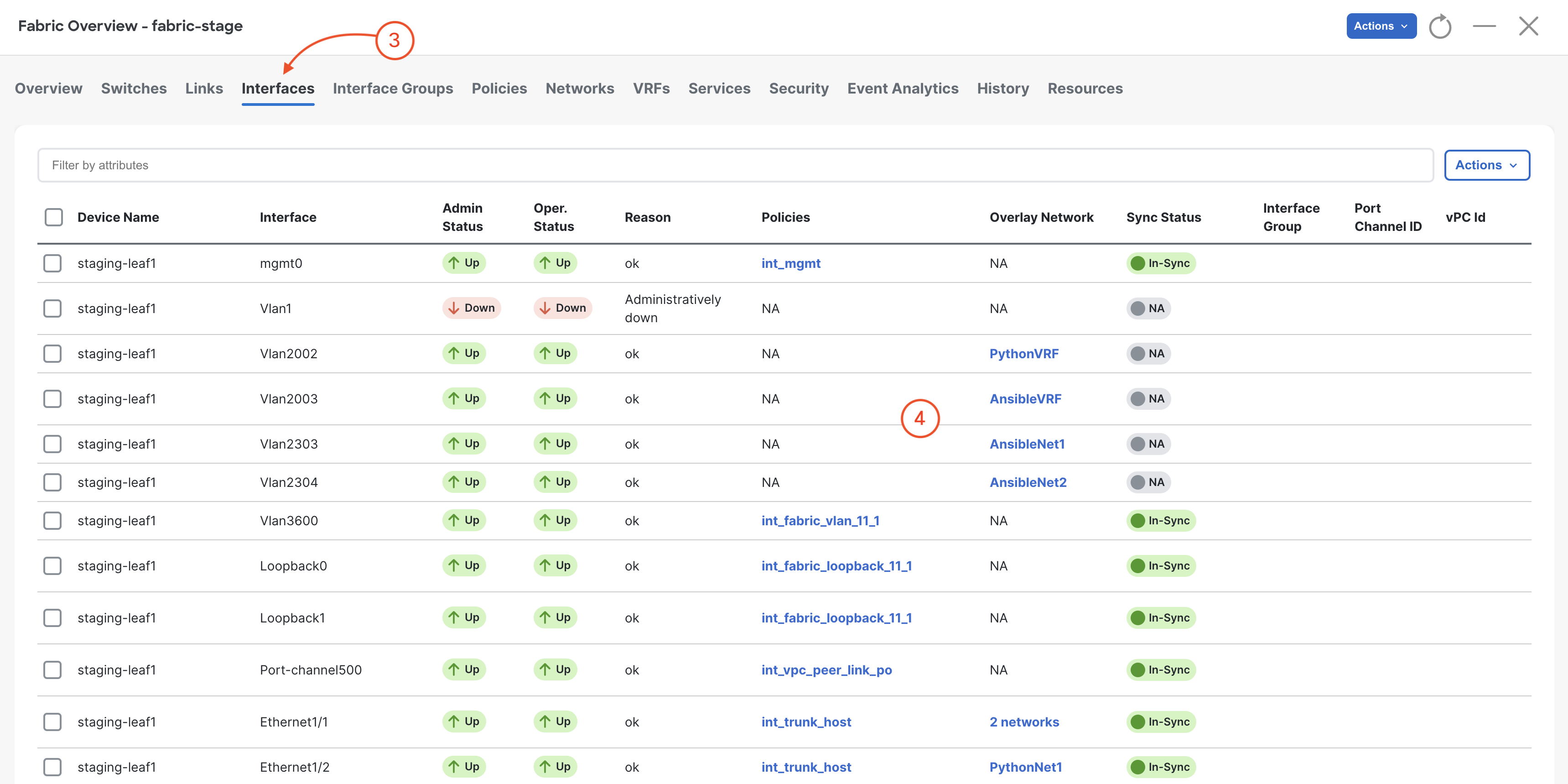Select the Ethernet1/2 row checkbox
This screenshot has height=784, width=1568.
(53, 767)
